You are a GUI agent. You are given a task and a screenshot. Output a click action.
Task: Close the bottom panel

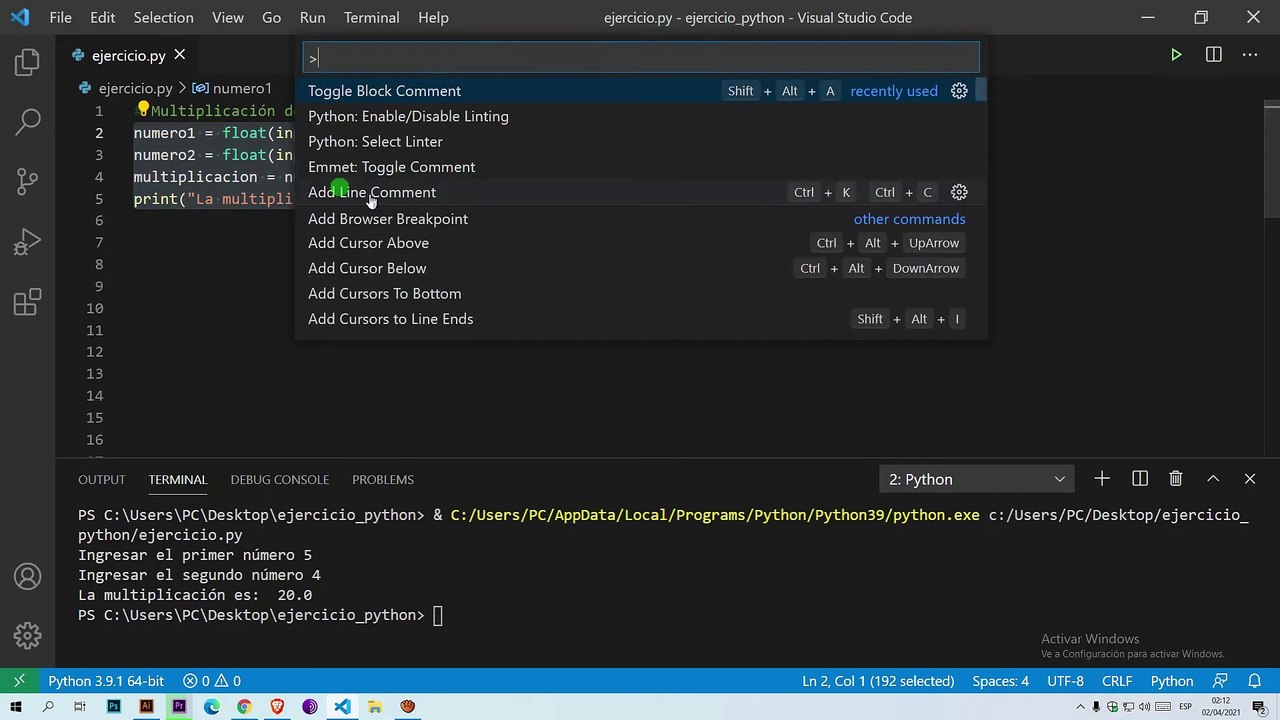(x=1250, y=479)
